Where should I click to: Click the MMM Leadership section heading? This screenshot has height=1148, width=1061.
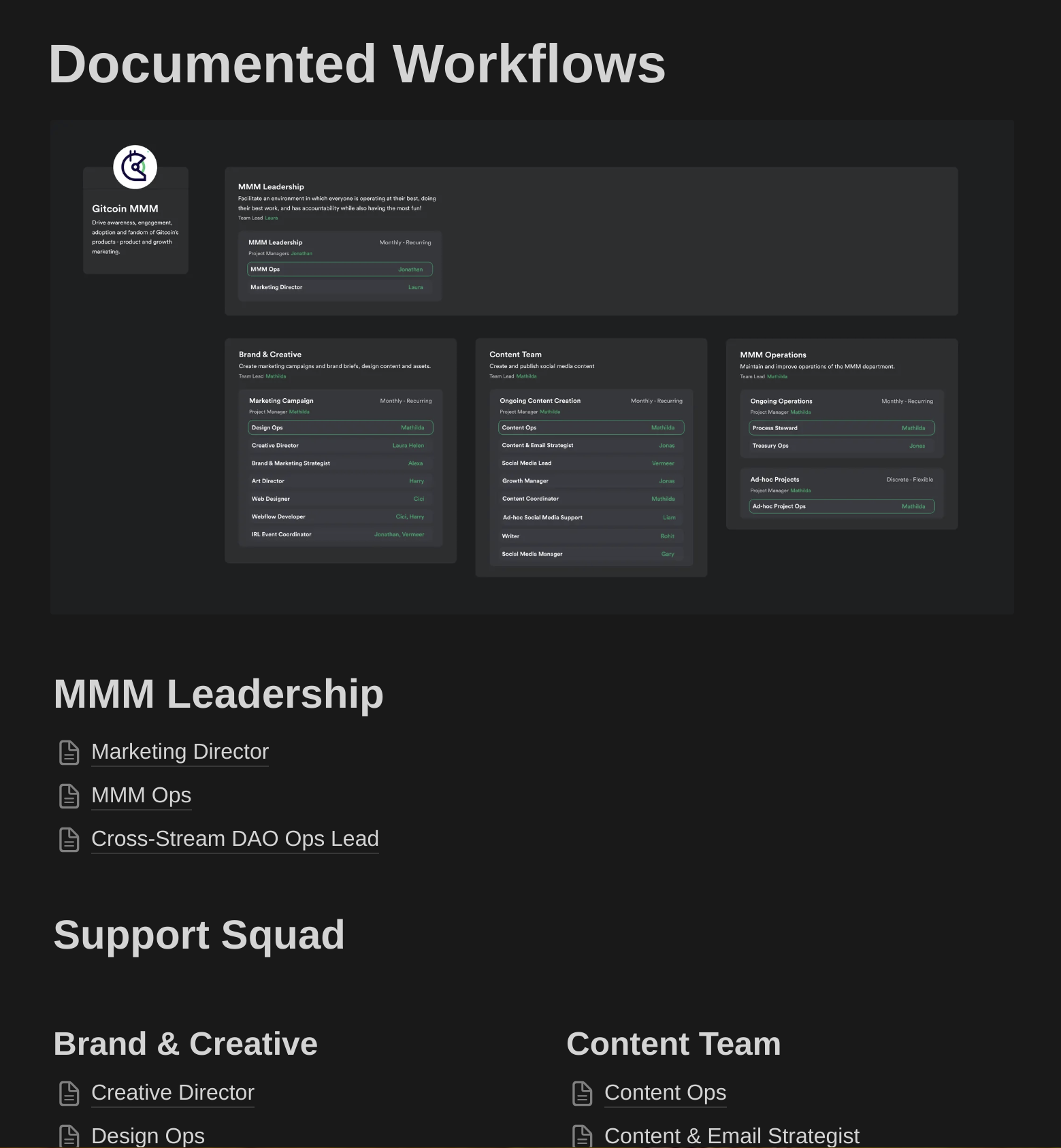click(x=218, y=693)
